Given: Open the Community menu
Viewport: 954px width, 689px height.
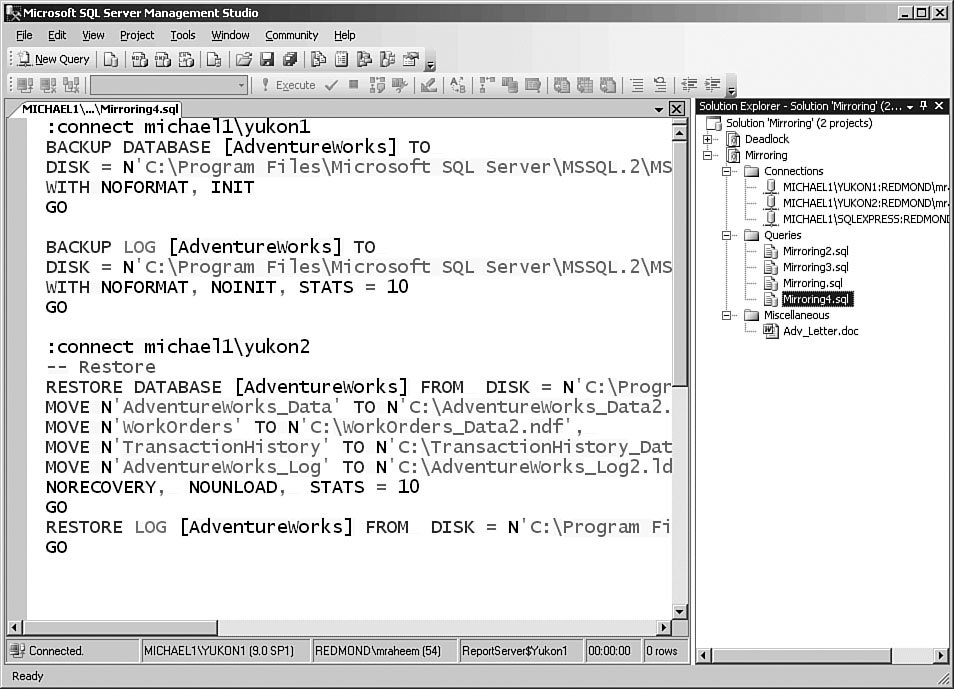Looking at the screenshot, I should tap(291, 35).
